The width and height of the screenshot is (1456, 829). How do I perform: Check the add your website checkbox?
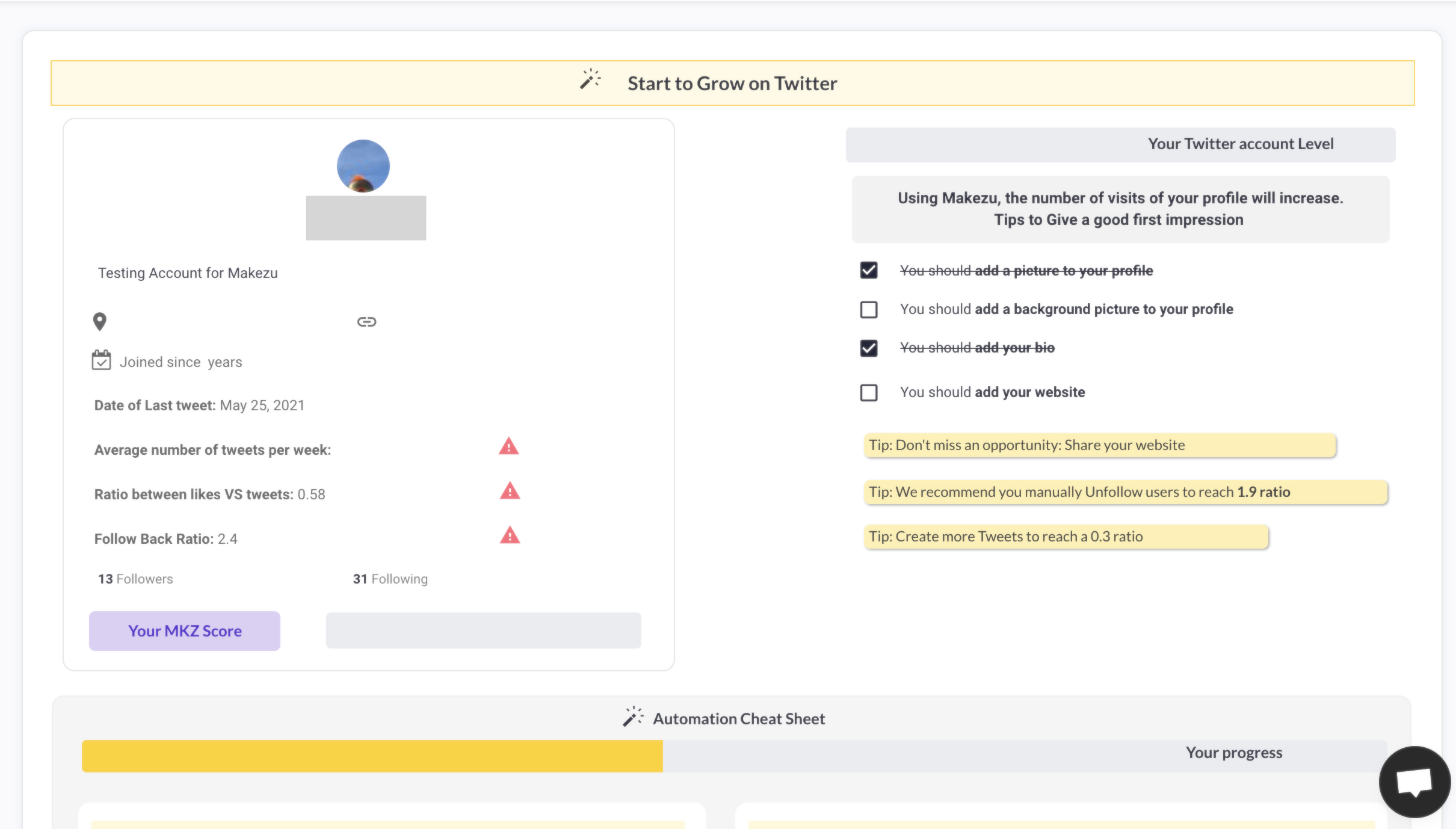coord(869,393)
